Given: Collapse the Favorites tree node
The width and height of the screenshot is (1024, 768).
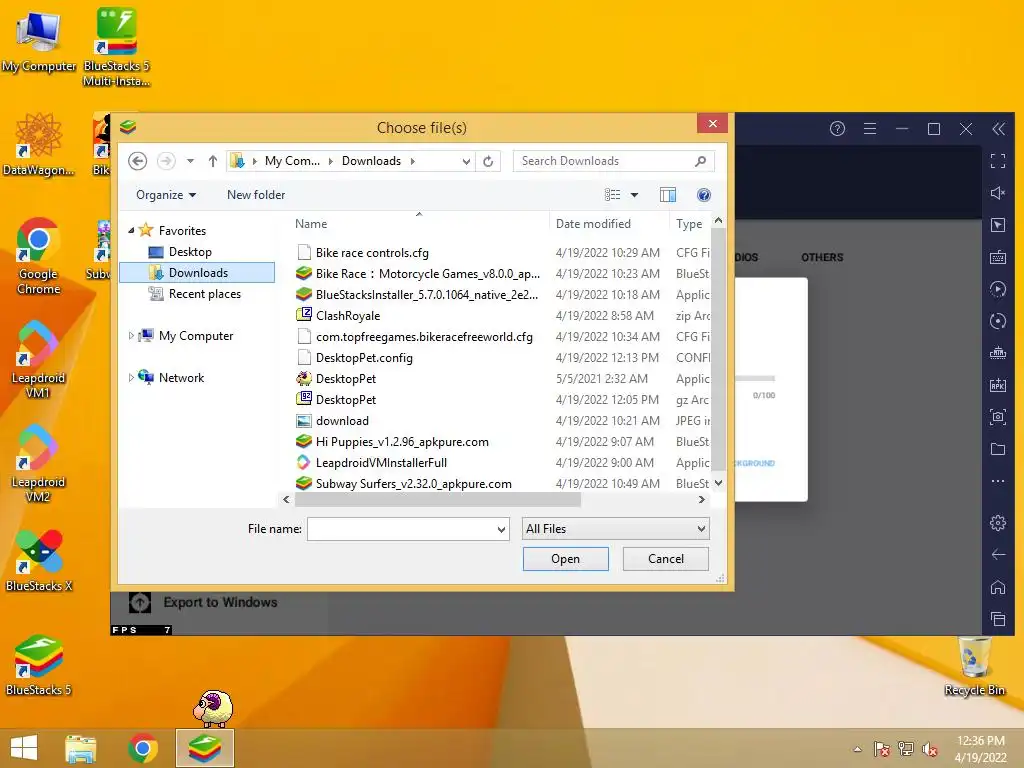Looking at the screenshot, I should [131, 231].
